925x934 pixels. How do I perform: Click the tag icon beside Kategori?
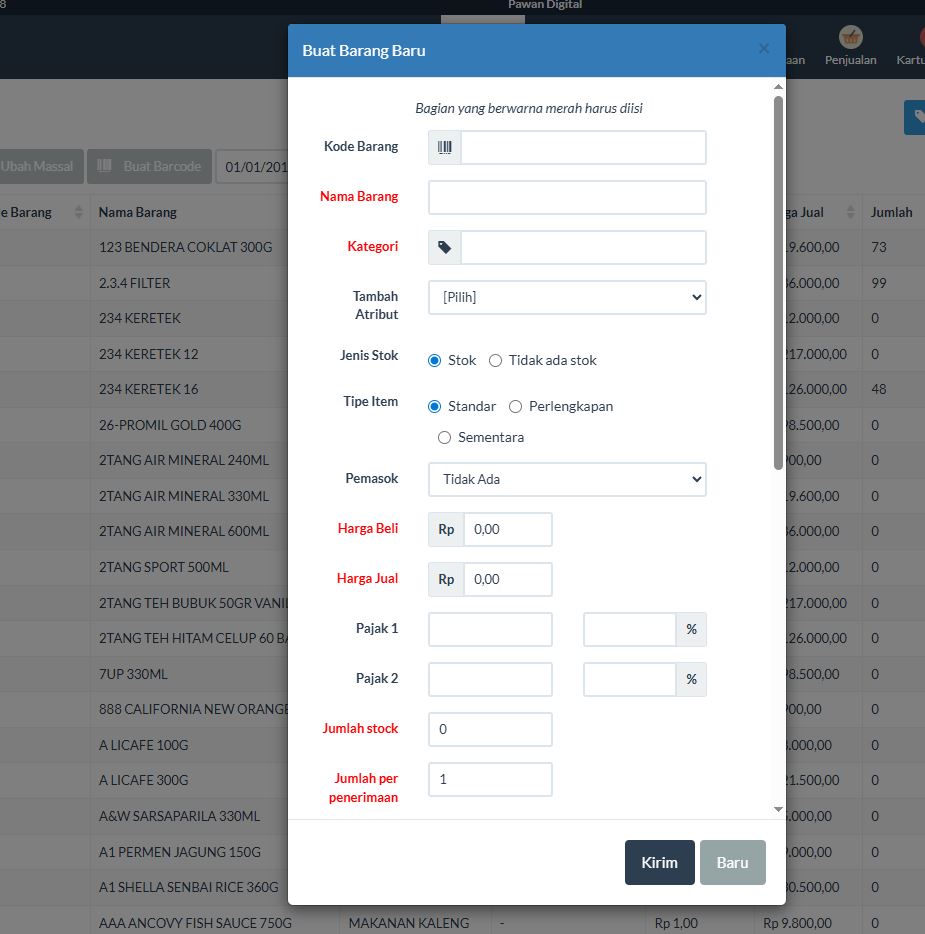pyautogui.click(x=445, y=247)
